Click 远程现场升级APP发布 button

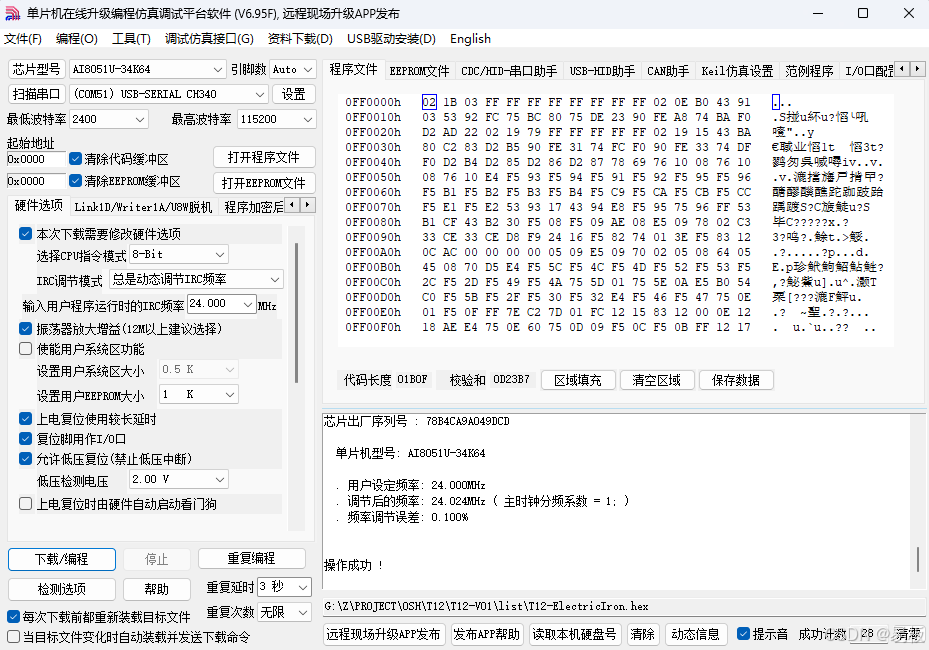point(383,634)
